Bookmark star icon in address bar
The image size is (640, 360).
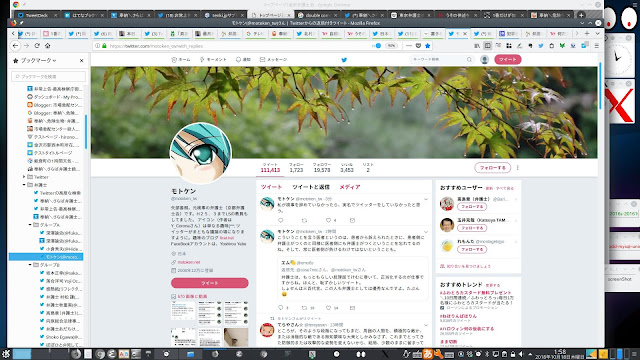coord(427,46)
